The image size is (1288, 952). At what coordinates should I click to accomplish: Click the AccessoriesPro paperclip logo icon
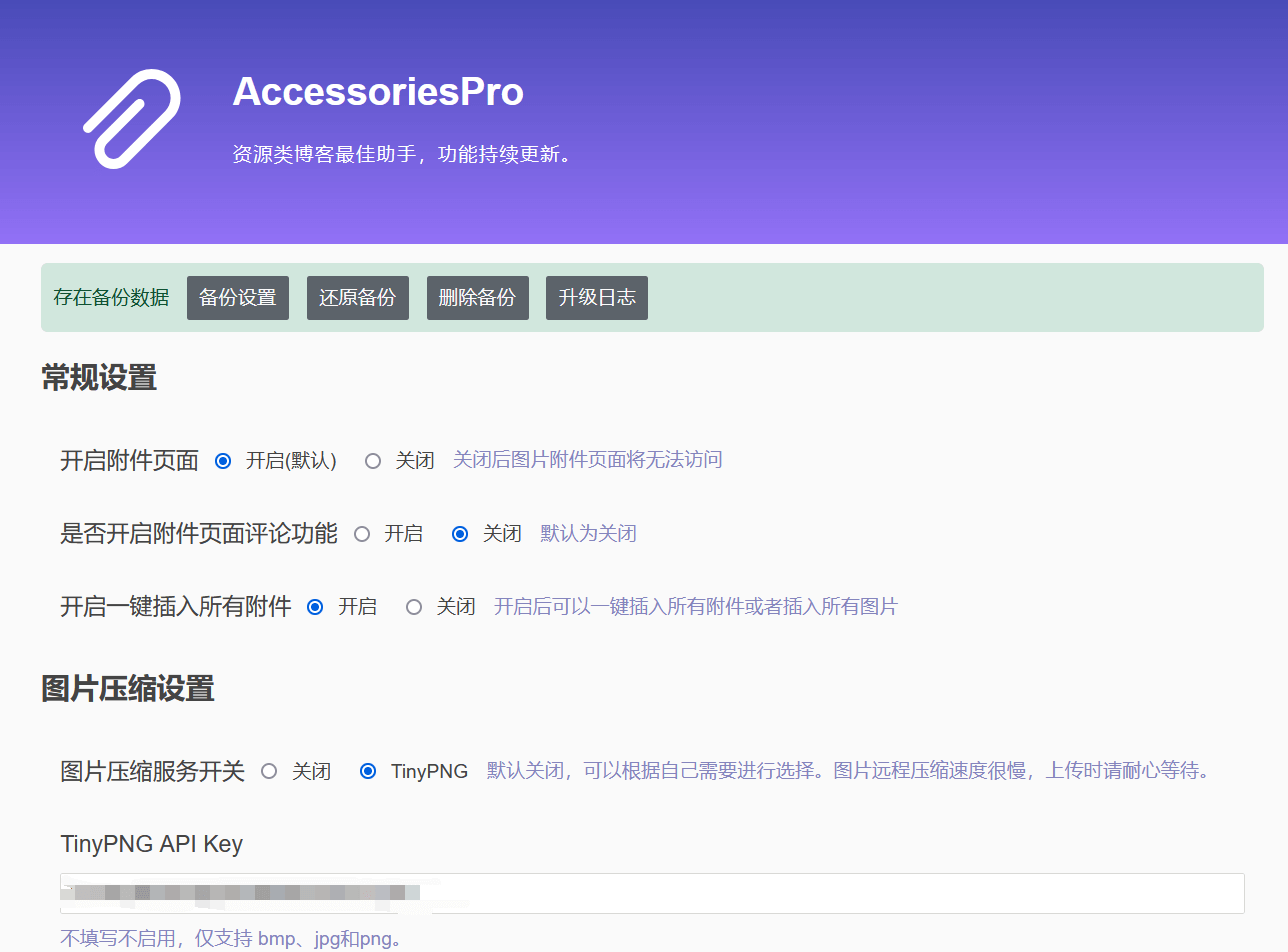tap(131, 118)
